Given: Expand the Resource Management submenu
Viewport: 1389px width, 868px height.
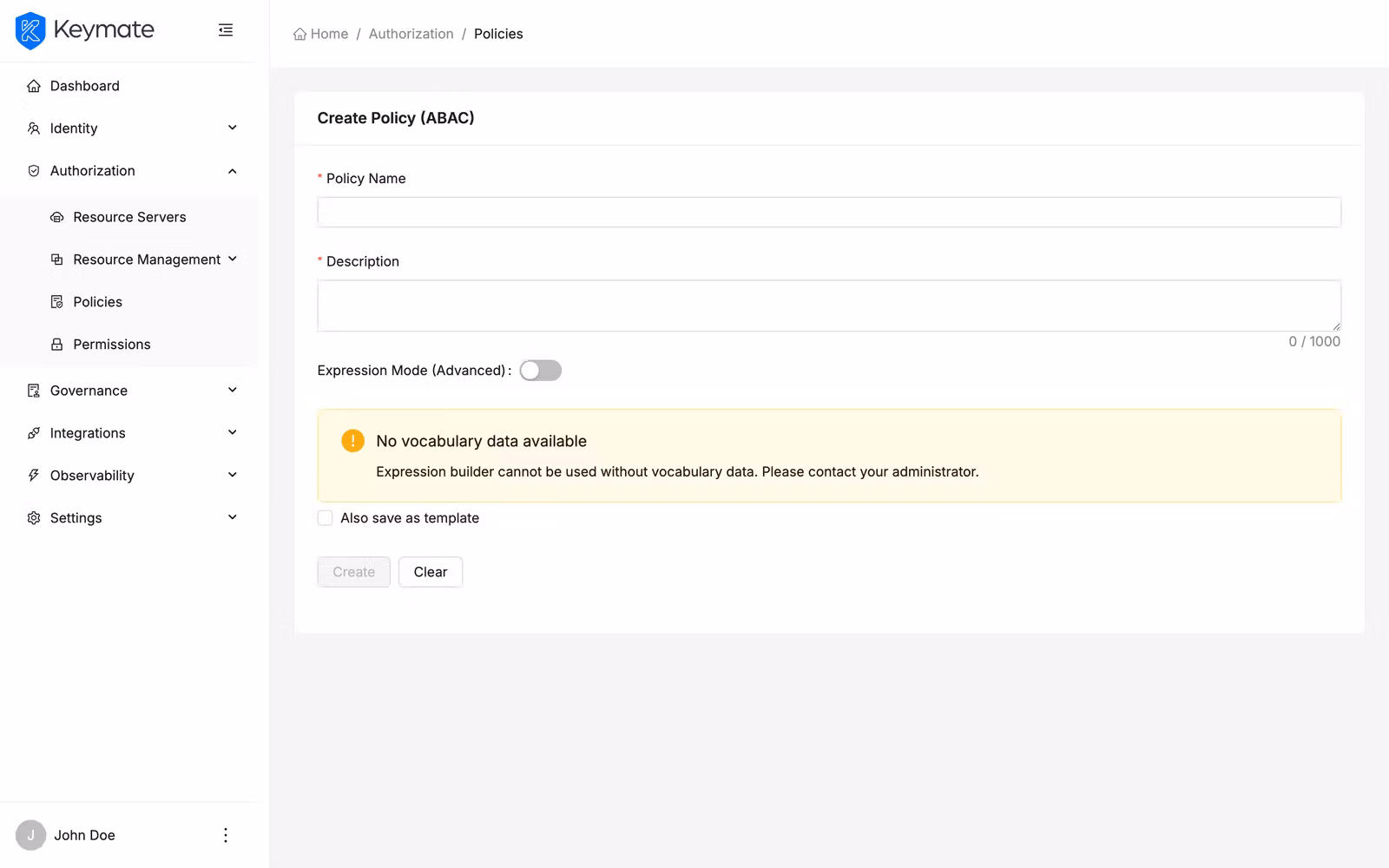Looking at the screenshot, I should click(232, 259).
